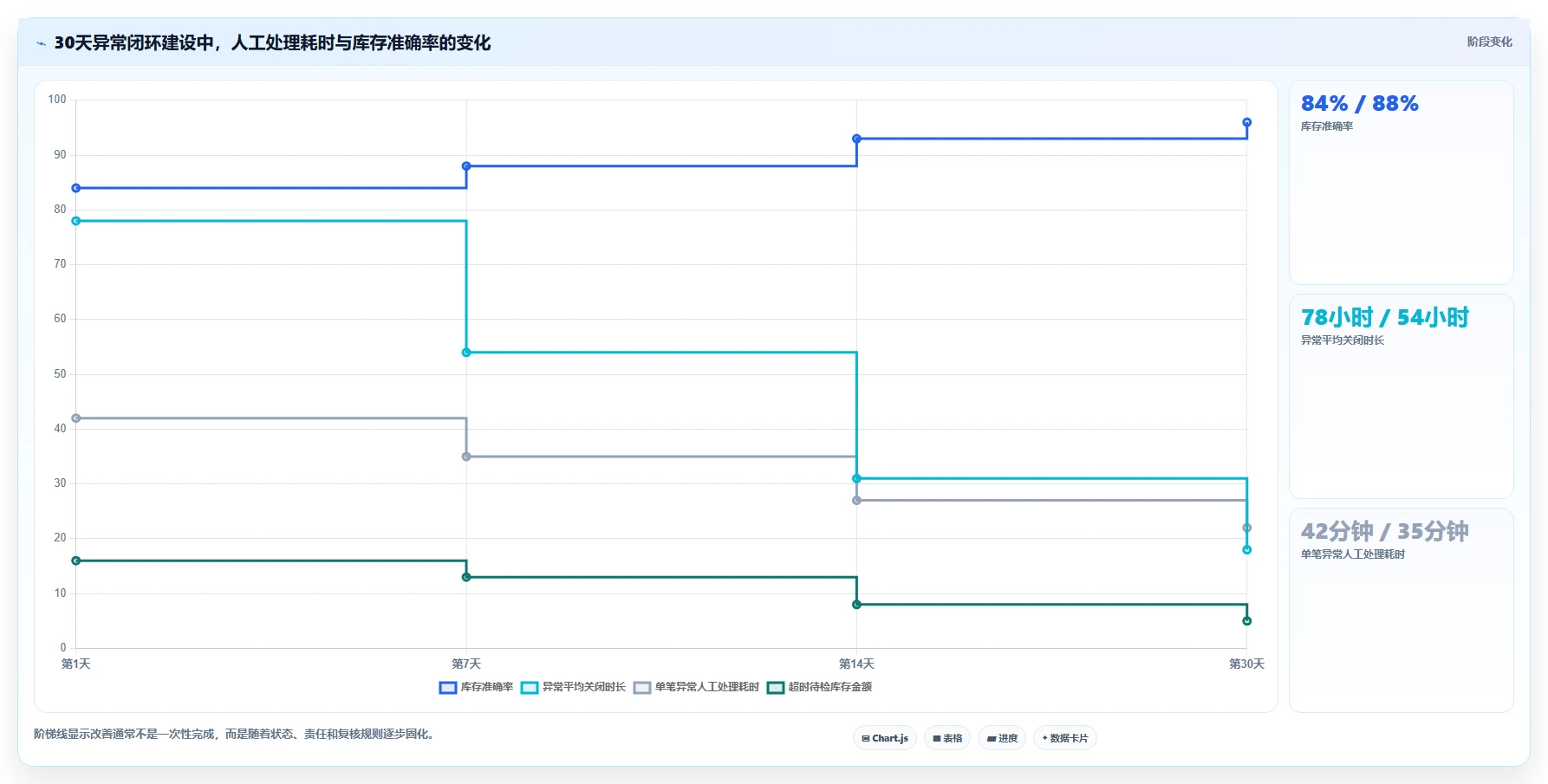The height and width of the screenshot is (784, 1548).
Task: Click the footer note starting with 阶梯线显示改善
Action: click(236, 735)
